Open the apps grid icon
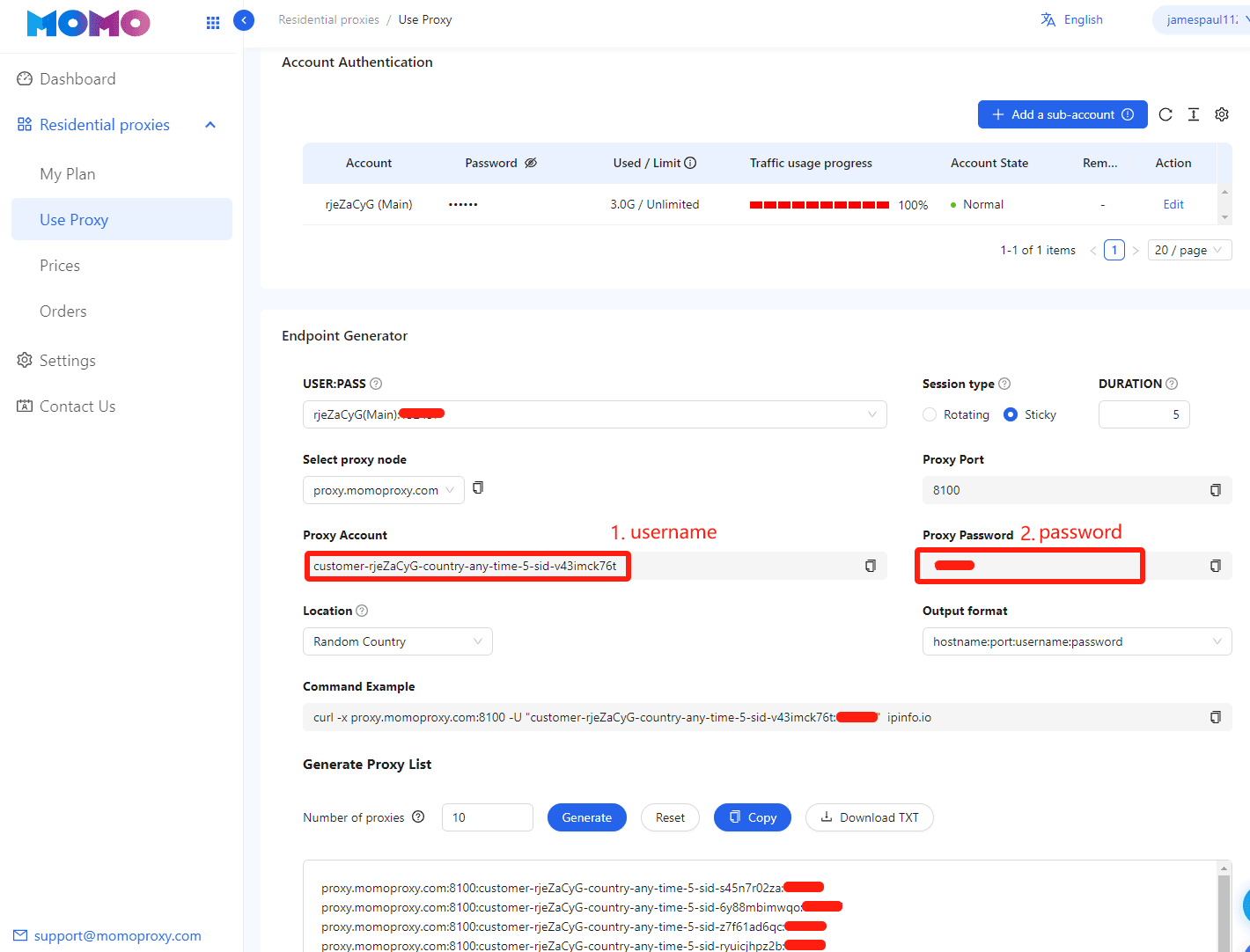The width and height of the screenshot is (1250, 952). click(213, 23)
